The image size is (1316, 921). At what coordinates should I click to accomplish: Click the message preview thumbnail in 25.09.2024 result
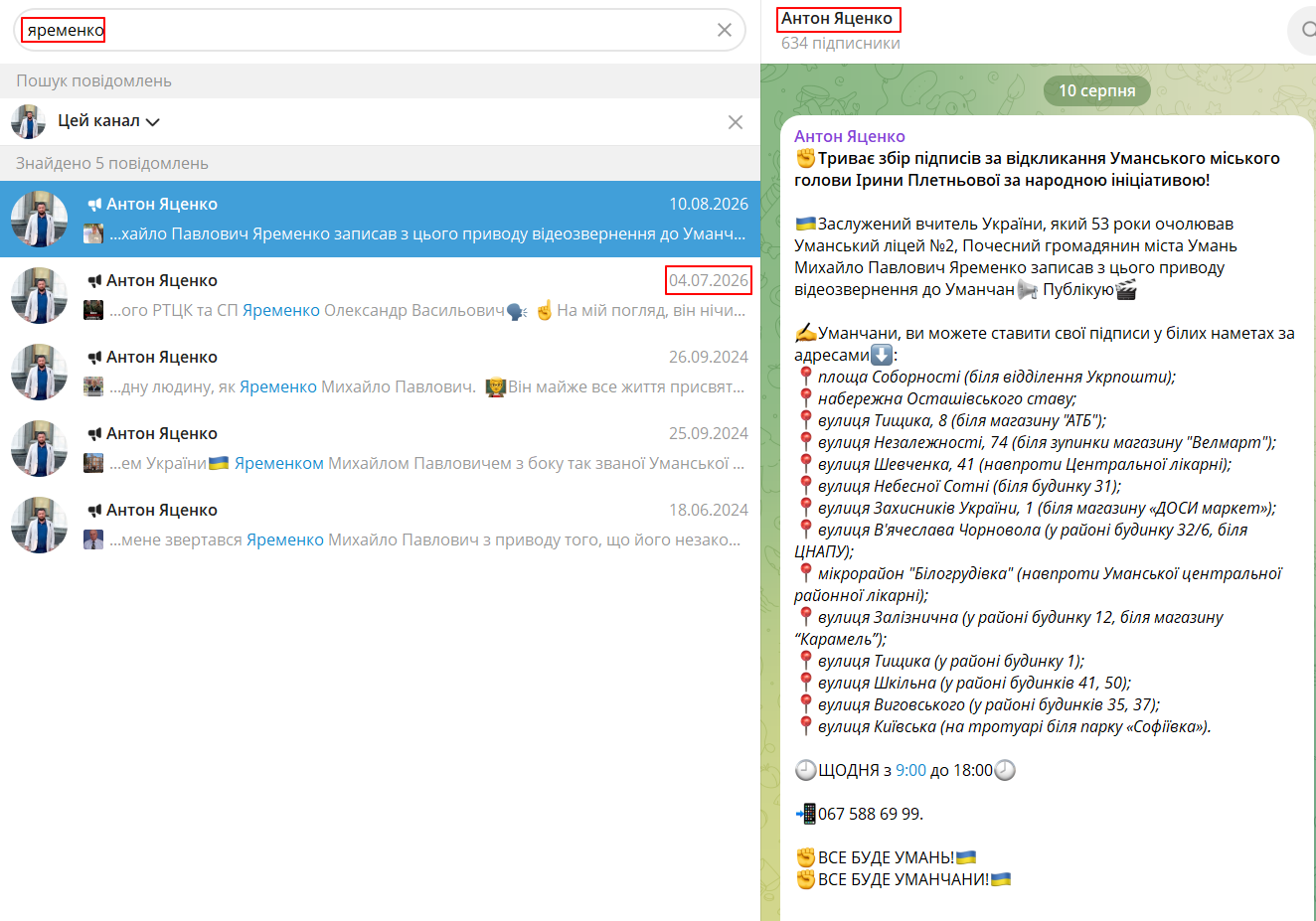pyautogui.click(x=93, y=464)
